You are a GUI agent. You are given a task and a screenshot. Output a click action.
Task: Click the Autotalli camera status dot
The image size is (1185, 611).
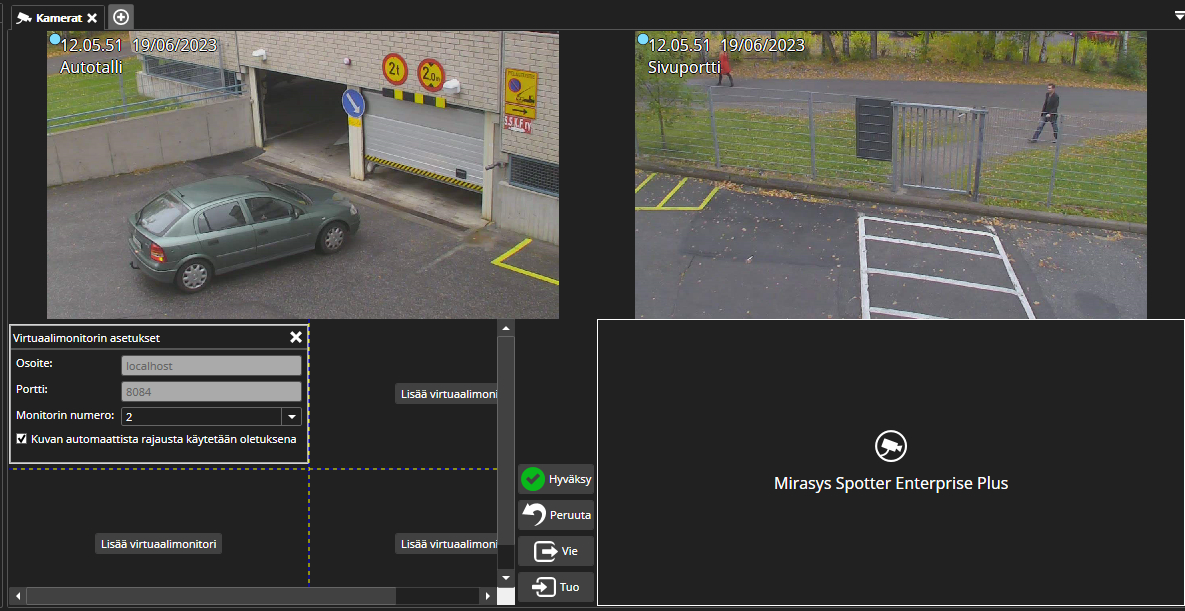[55, 39]
